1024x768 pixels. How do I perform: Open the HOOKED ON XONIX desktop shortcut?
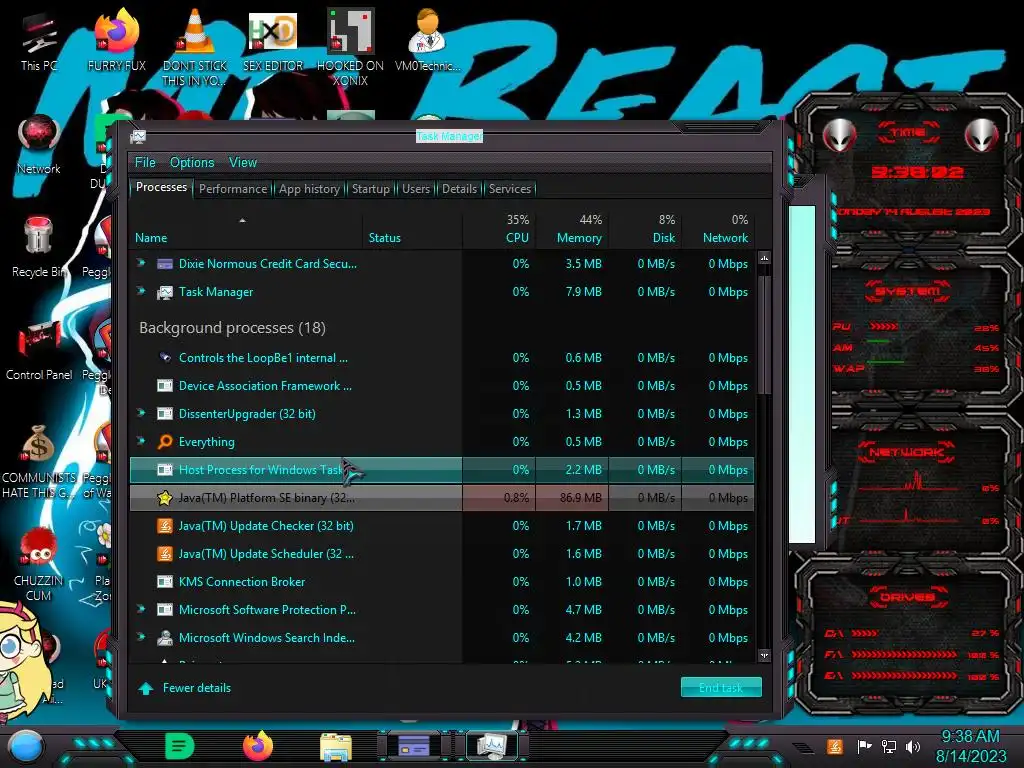click(350, 47)
